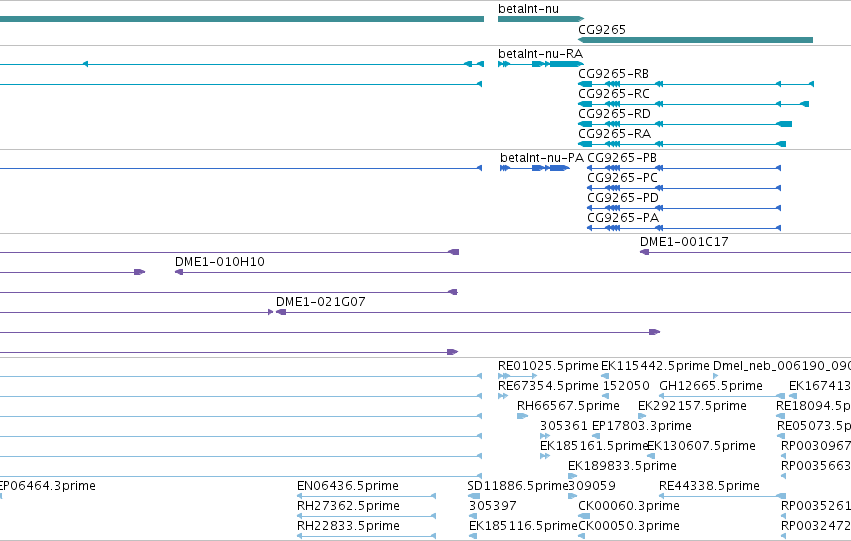The image size is (851, 541).
Task: Click the CG9265-RB transcript label
Action: [613, 74]
